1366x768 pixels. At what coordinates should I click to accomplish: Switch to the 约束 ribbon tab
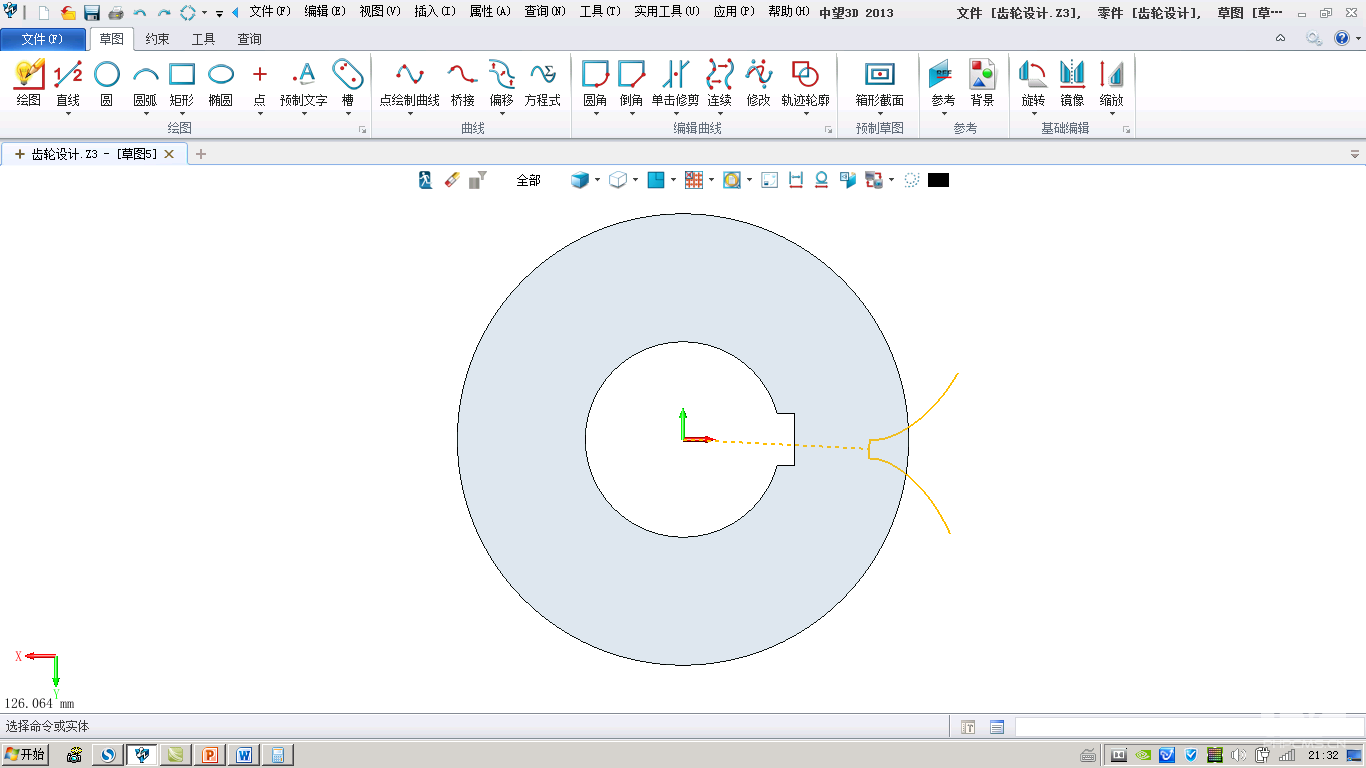[157, 39]
